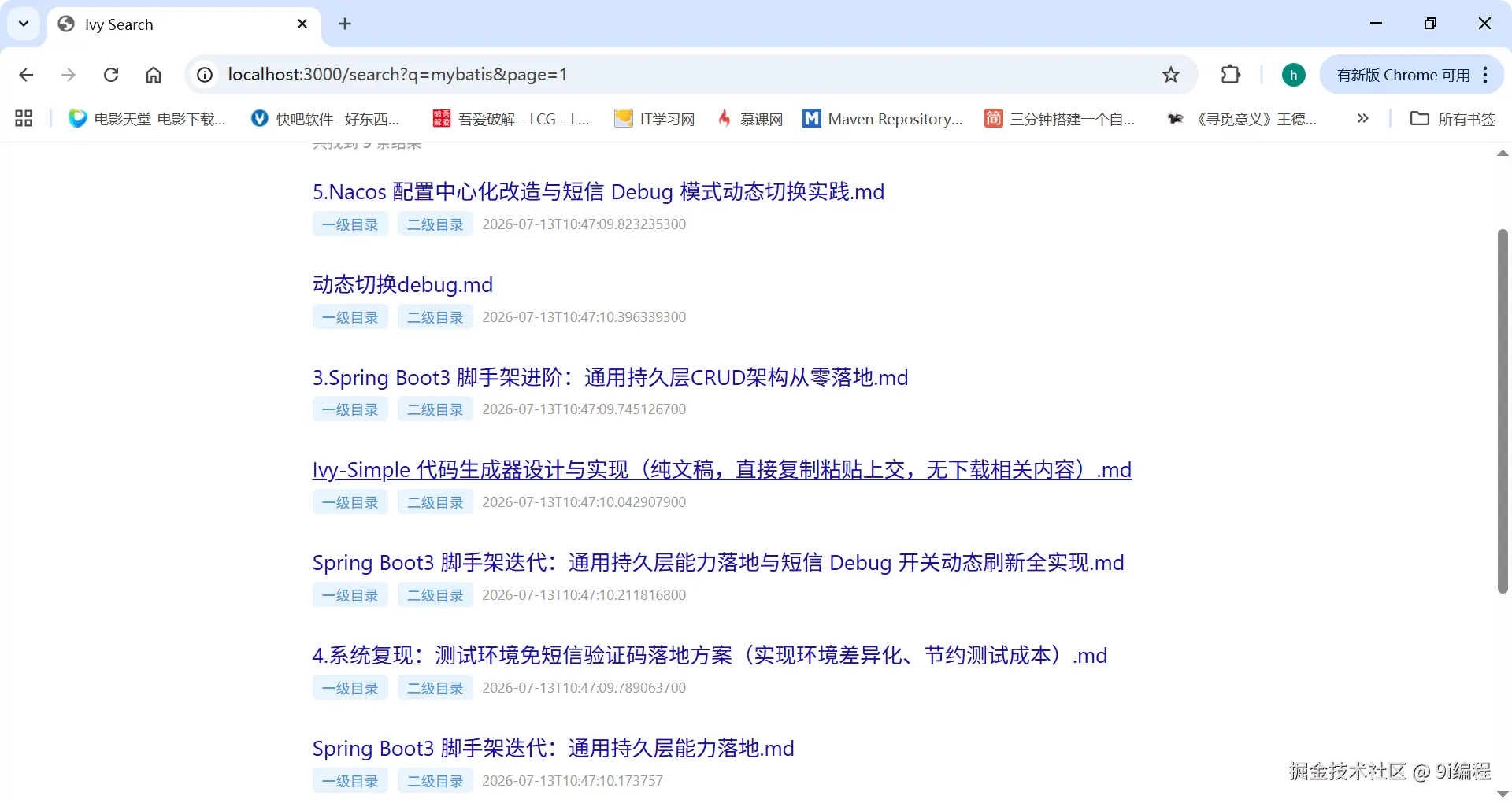This screenshot has width=1512, height=803.
Task: Open the Spring Boot3 通用持久层能力落地.md result
Action: coord(554,749)
